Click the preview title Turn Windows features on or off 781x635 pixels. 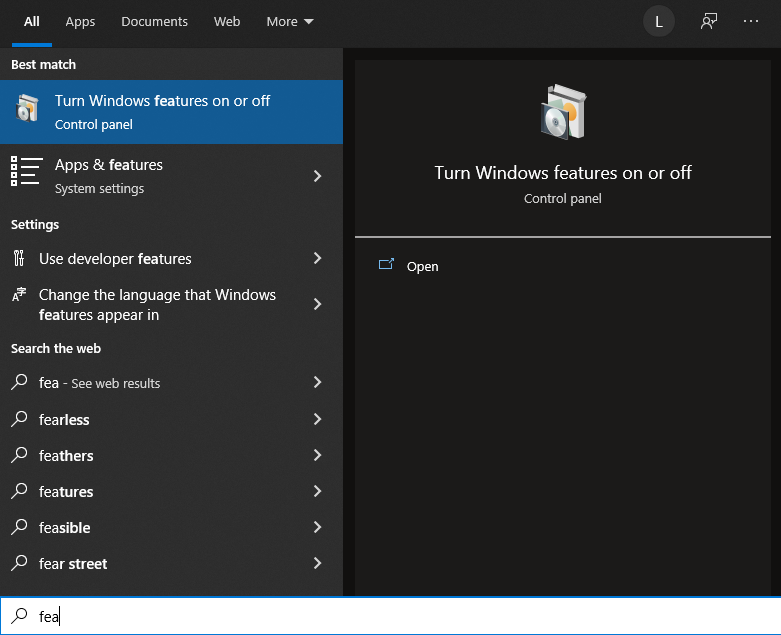pos(563,172)
